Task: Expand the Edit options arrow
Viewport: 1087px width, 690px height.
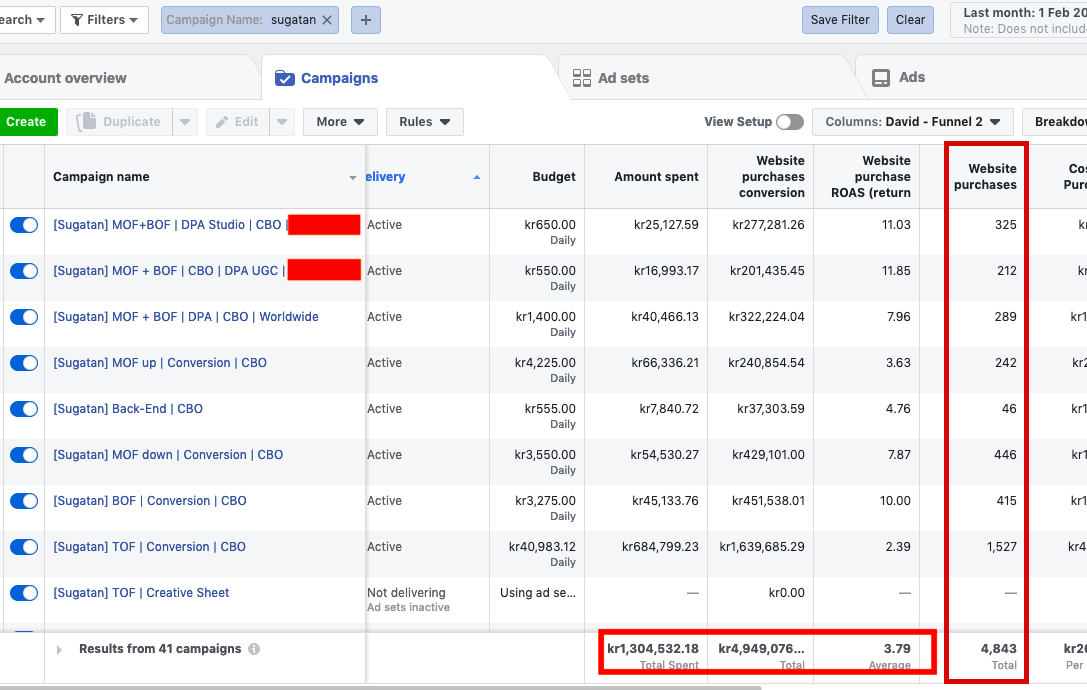Action: point(282,122)
